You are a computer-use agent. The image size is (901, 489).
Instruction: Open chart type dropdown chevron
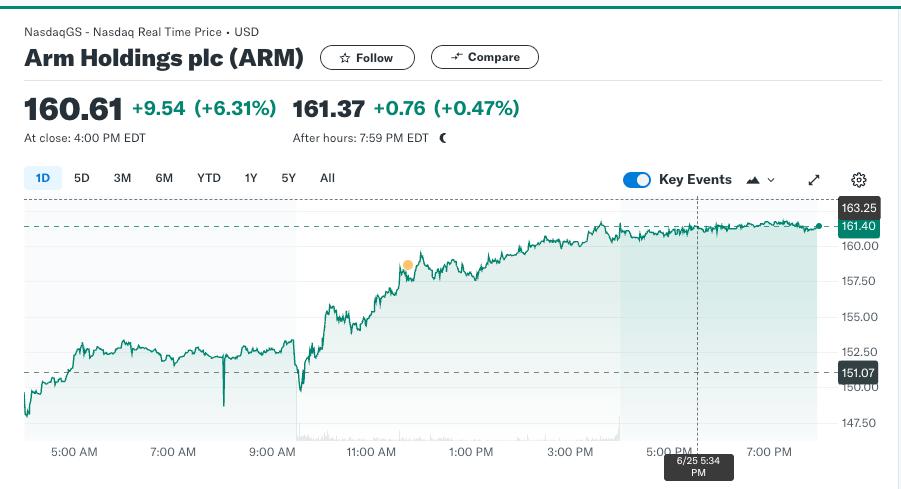click(771, 180)
